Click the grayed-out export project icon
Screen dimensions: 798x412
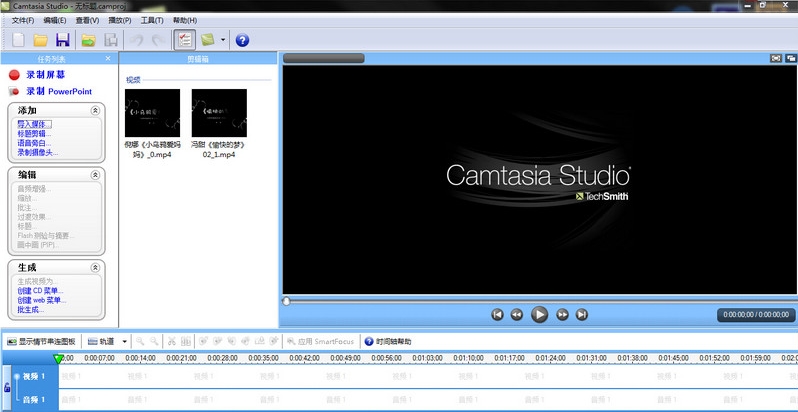tap(111, 40)
